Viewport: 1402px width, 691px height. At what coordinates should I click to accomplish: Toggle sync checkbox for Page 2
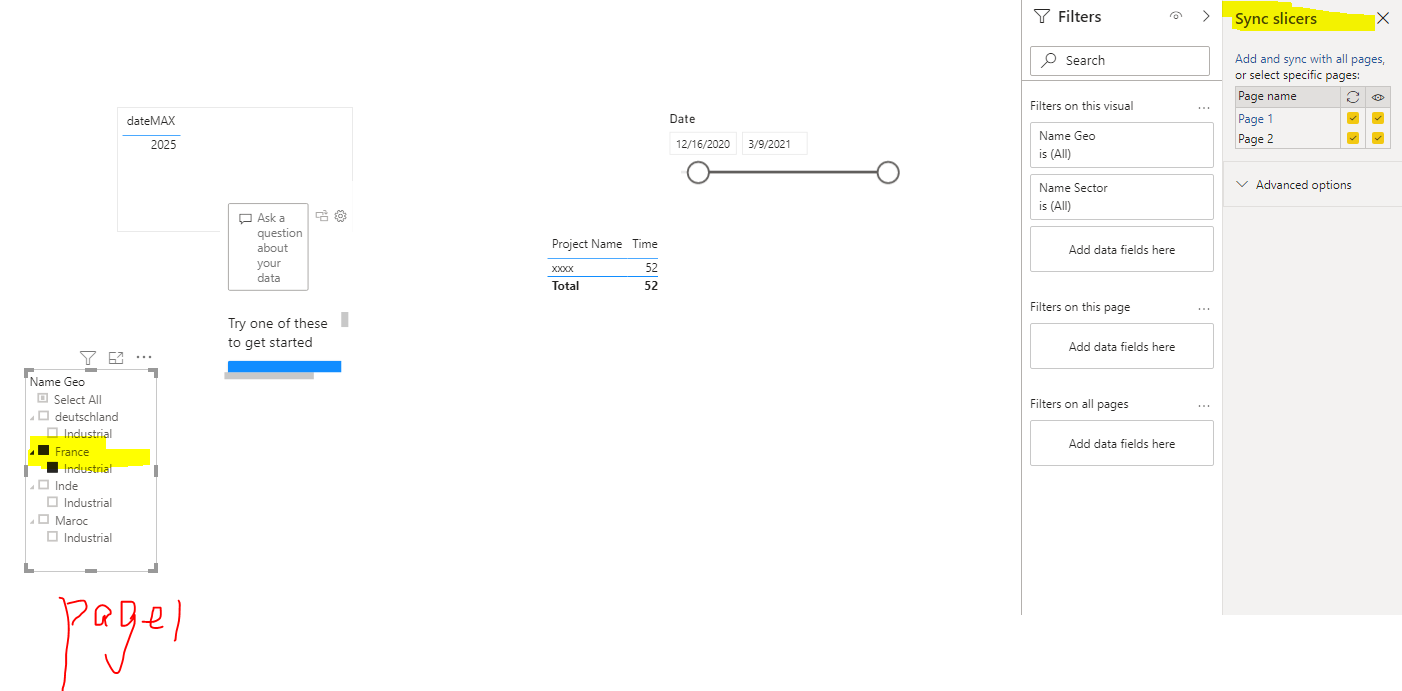tap(1353, 138)
